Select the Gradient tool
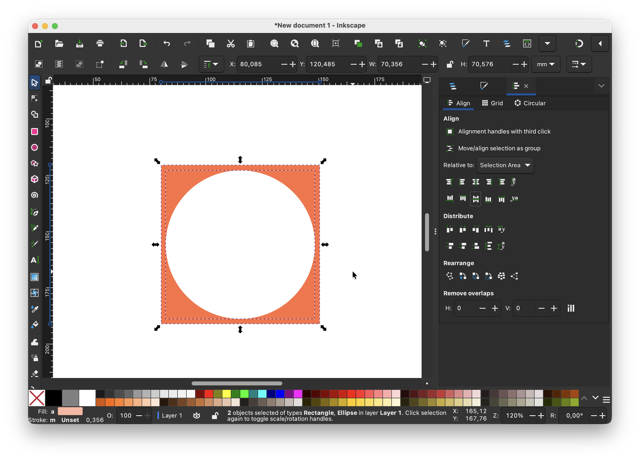This screenshot has height=461, width=640. pos(35,277)
